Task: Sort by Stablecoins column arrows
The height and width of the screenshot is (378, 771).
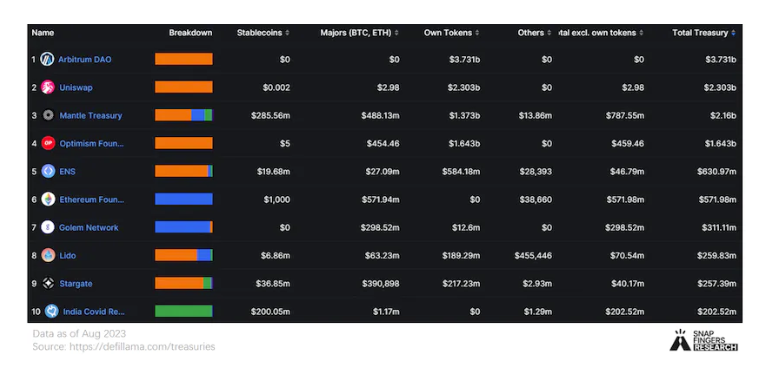Action: pos(288,33)
